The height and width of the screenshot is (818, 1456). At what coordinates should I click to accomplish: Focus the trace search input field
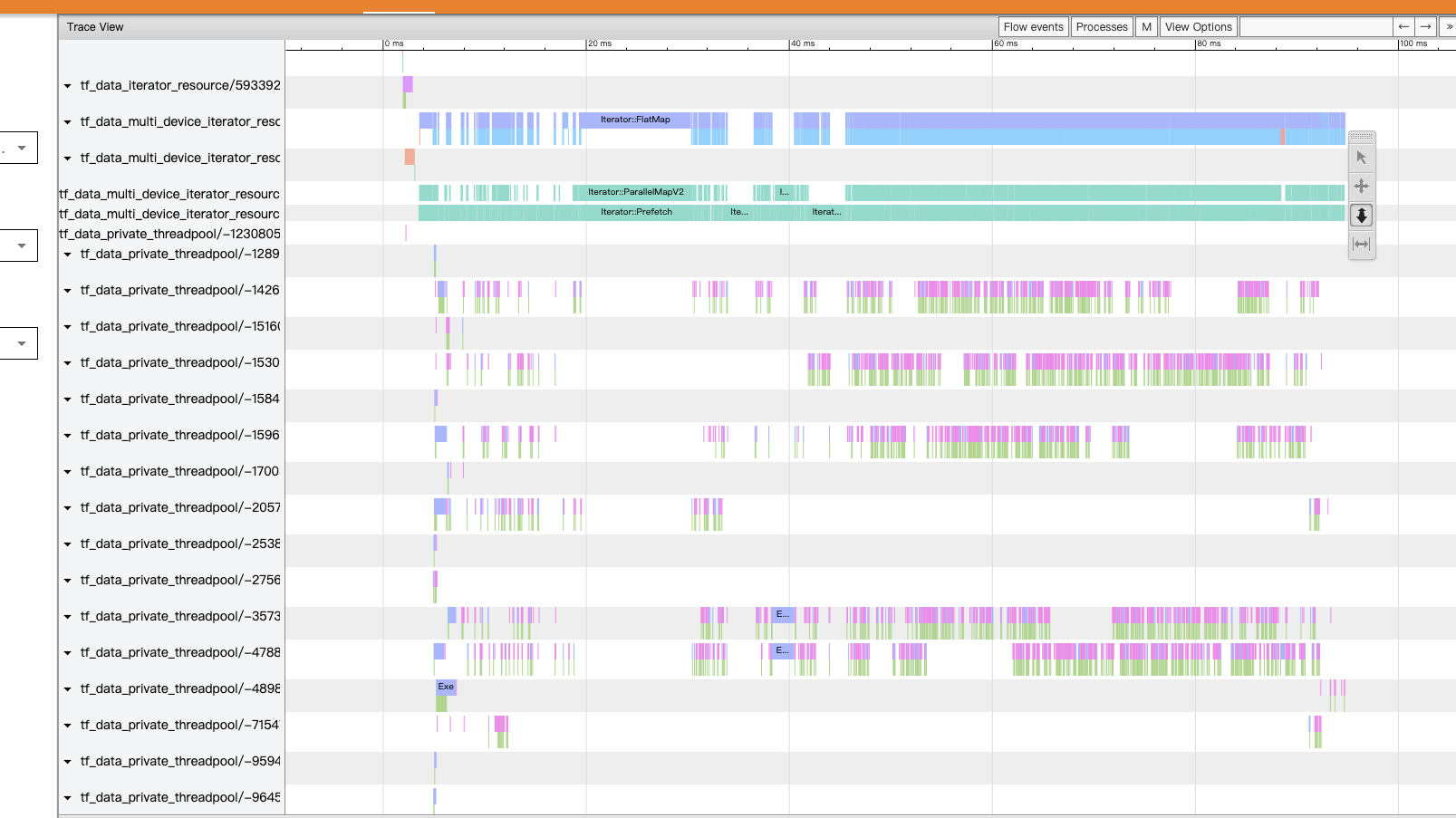[x=1316, y=27]
